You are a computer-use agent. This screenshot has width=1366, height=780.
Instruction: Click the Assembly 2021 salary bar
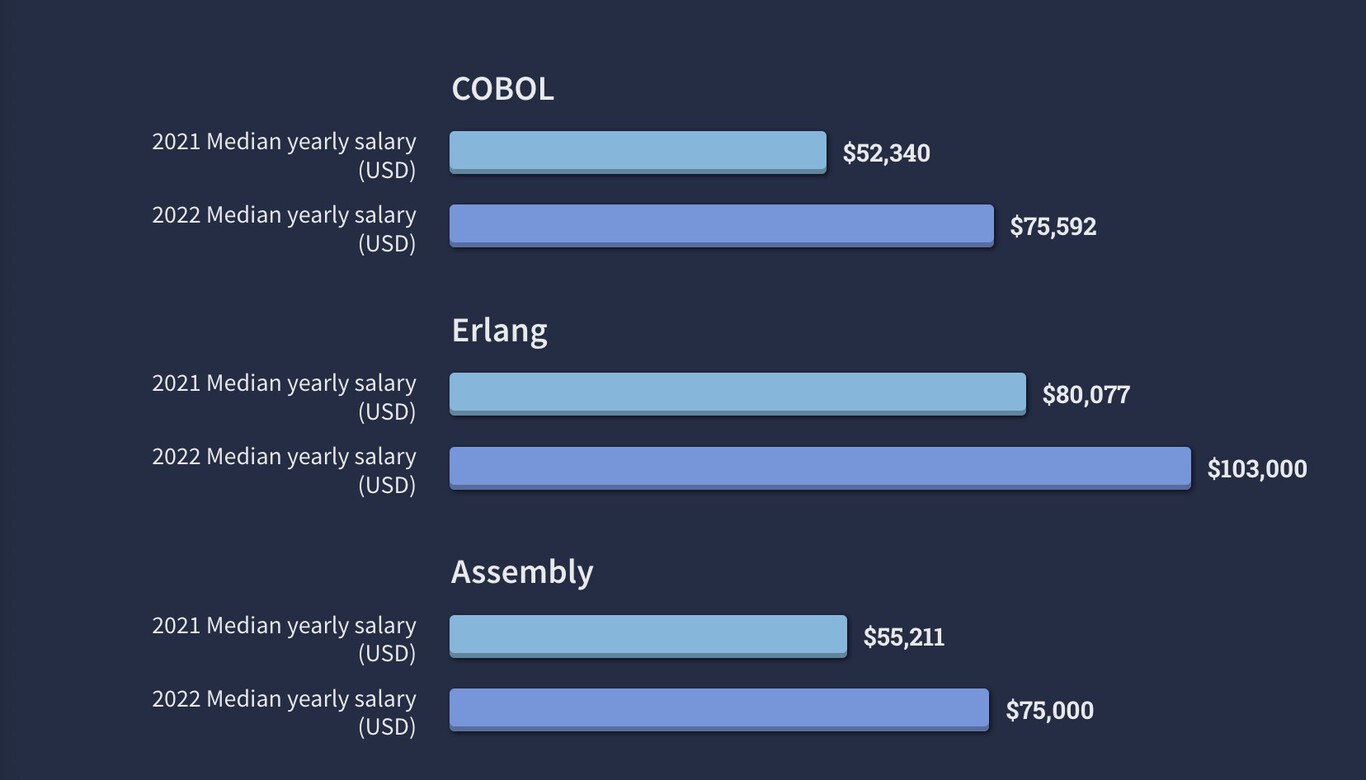(x=648, y=636)
